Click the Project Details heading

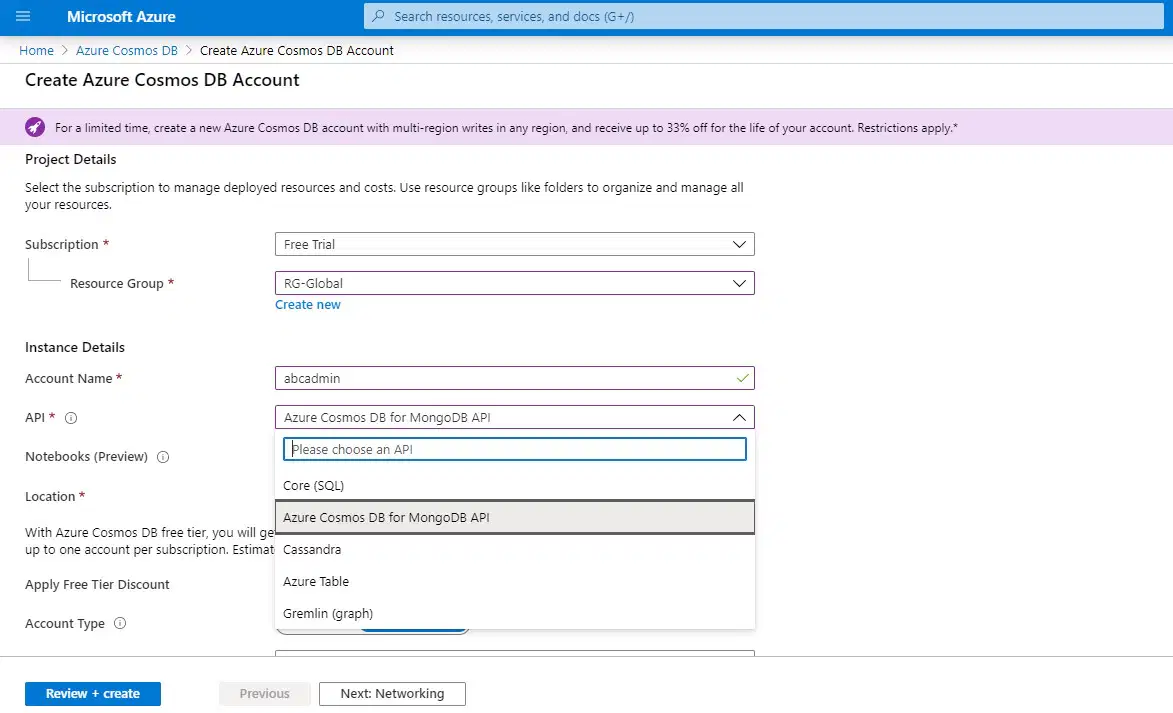[70, 159]
